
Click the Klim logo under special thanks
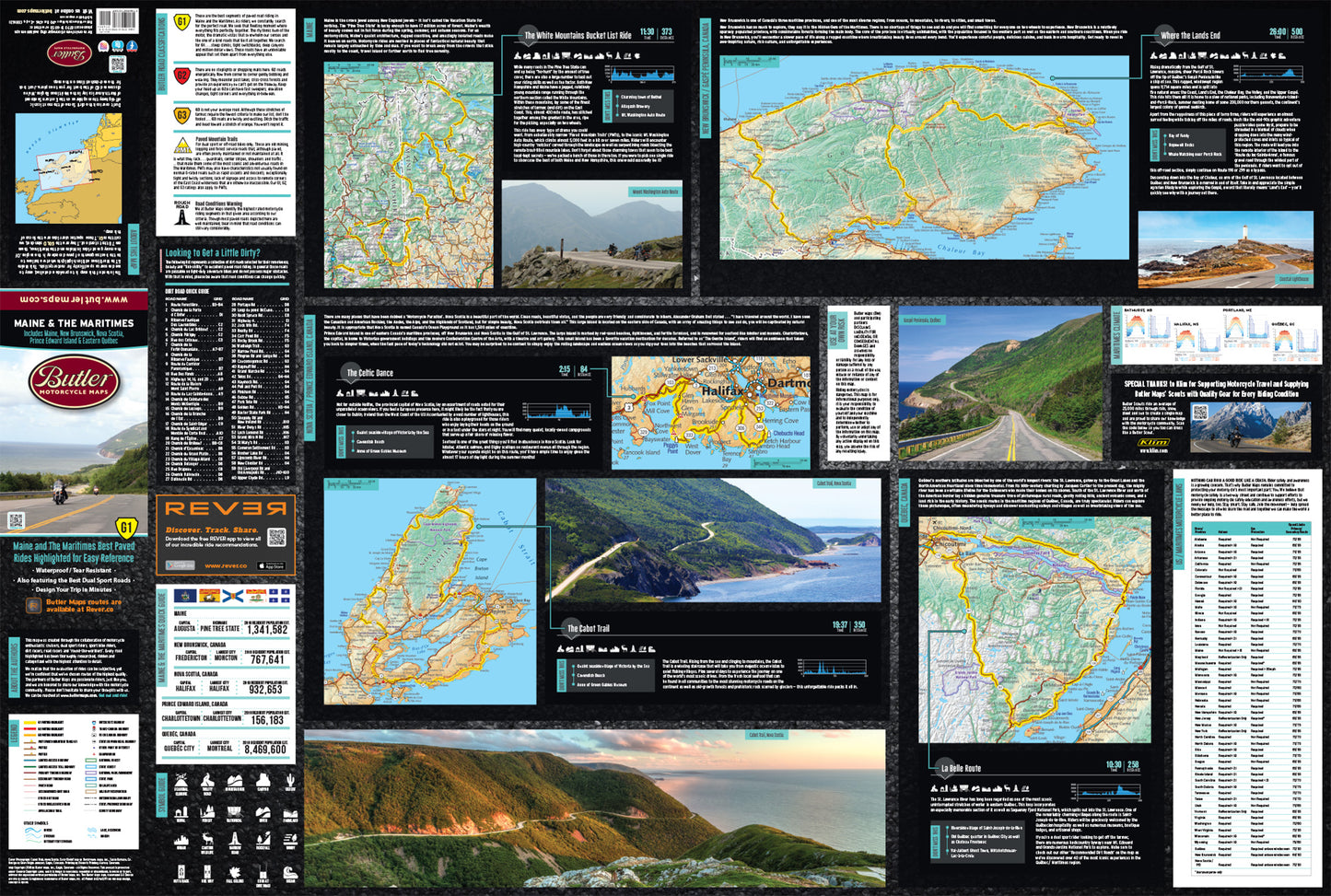pyautogui.click(x=1152, y=443)
